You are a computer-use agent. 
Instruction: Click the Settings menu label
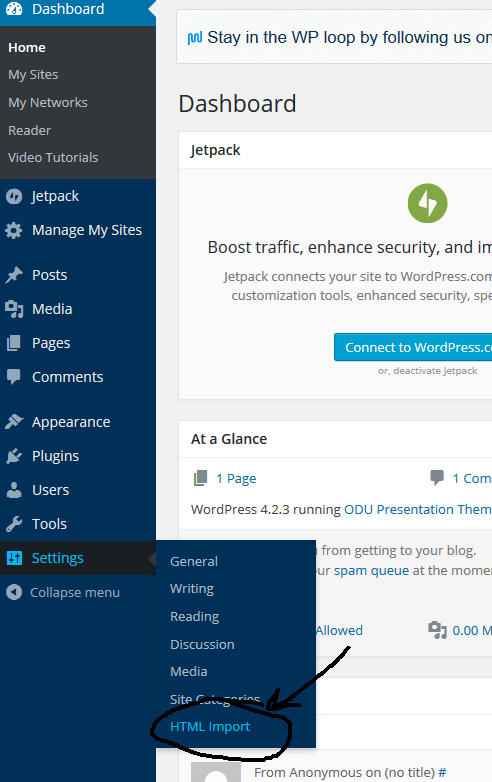tap(57, 558)
